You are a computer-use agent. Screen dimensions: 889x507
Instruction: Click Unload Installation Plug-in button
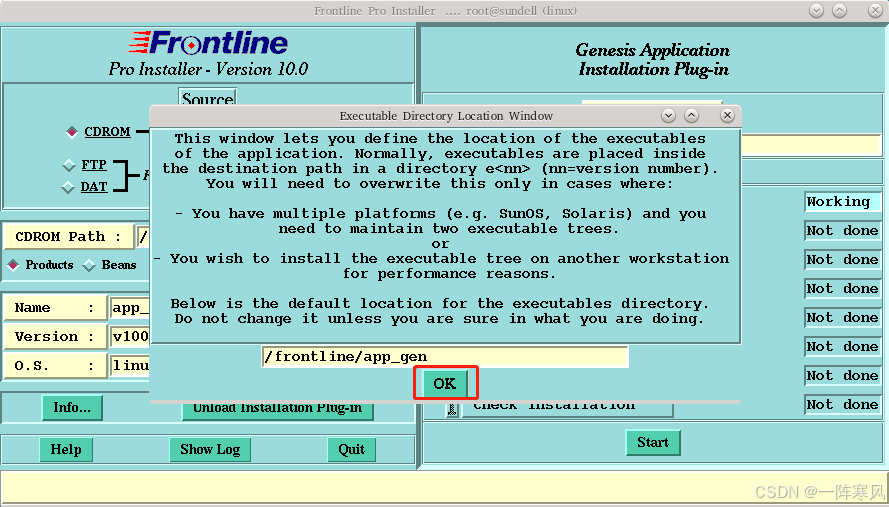[278, 411]
